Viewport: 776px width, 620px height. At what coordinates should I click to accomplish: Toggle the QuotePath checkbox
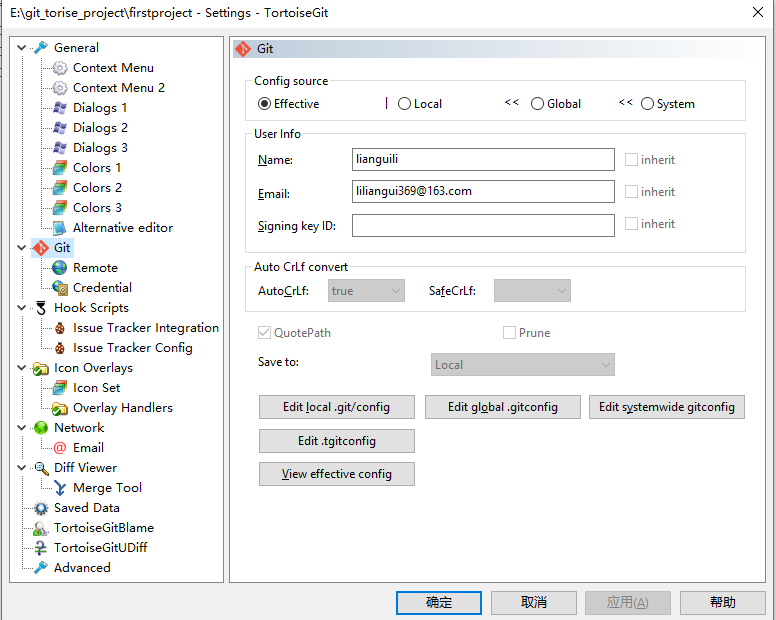(x=264, y=333)
